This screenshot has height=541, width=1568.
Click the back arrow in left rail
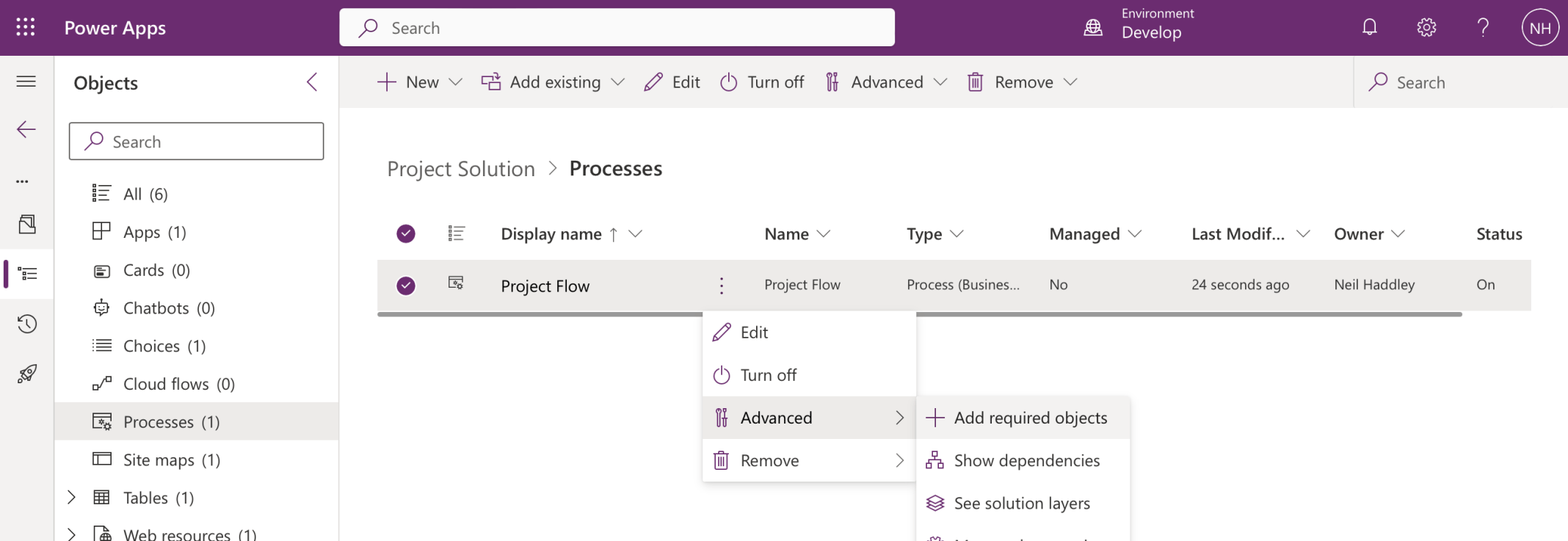tap(26, 130)
